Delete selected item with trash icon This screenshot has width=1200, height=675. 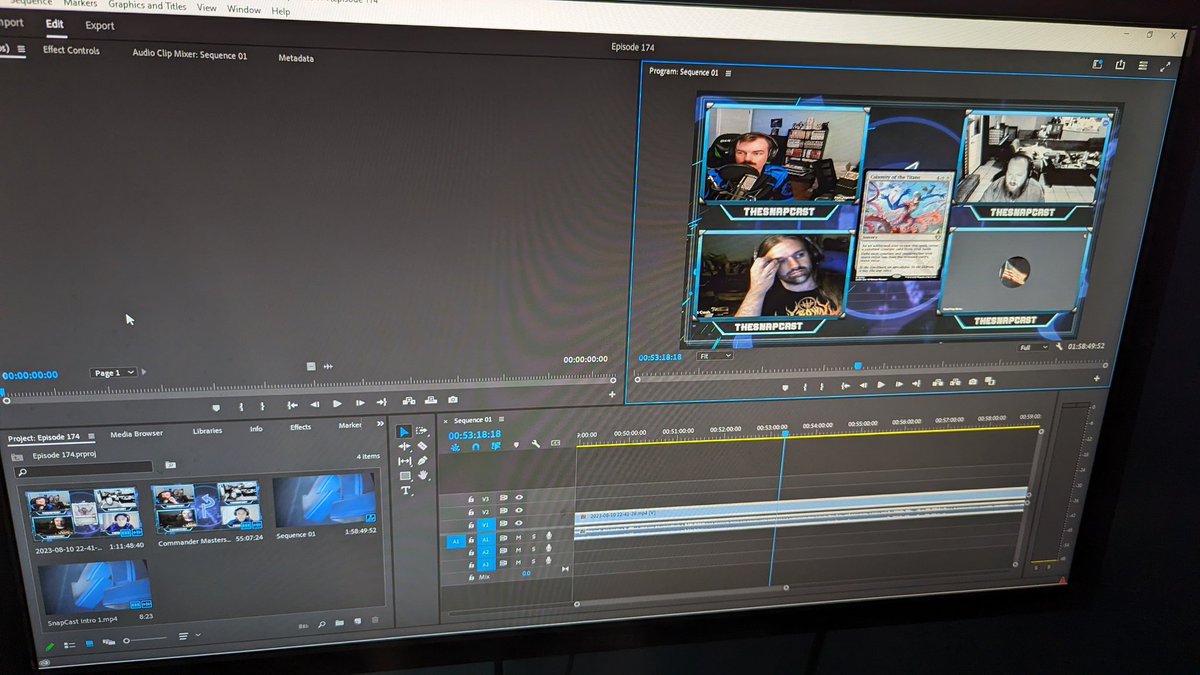(375, 620)
